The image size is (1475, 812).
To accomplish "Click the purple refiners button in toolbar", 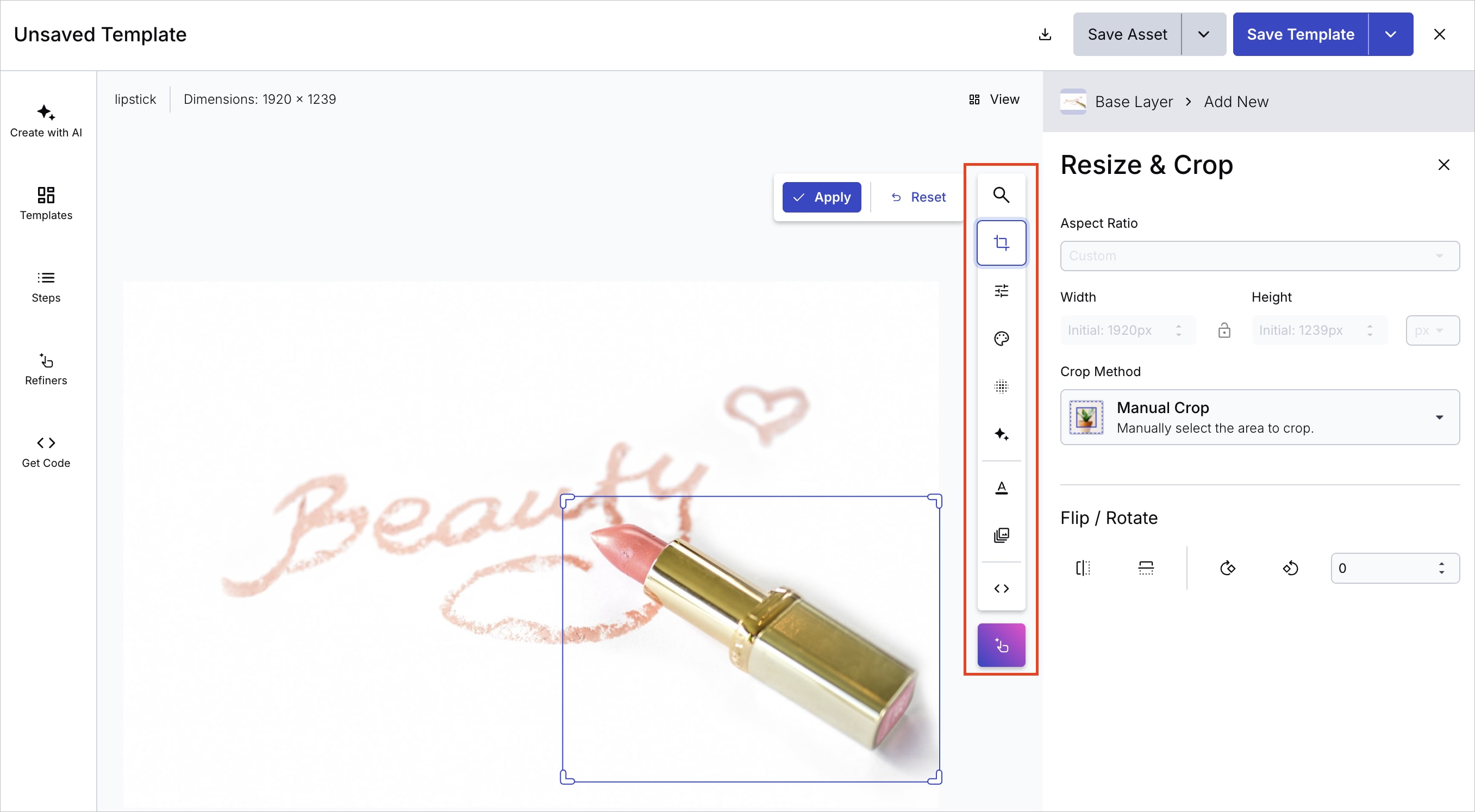I will pyautogui.click(x=1001, y=645).
